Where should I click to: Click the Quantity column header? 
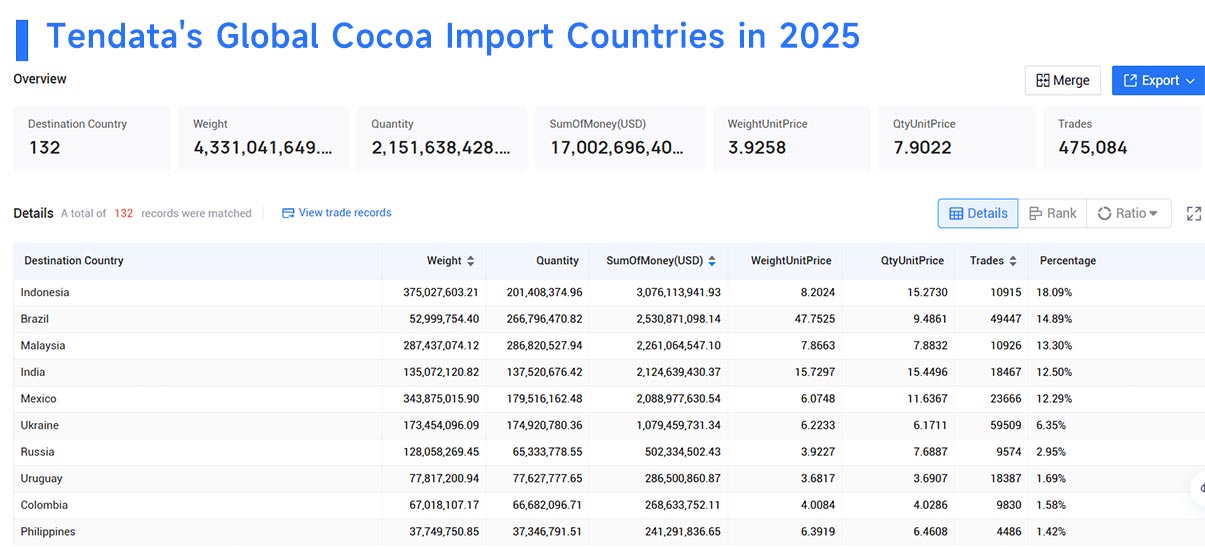(557, 261)
